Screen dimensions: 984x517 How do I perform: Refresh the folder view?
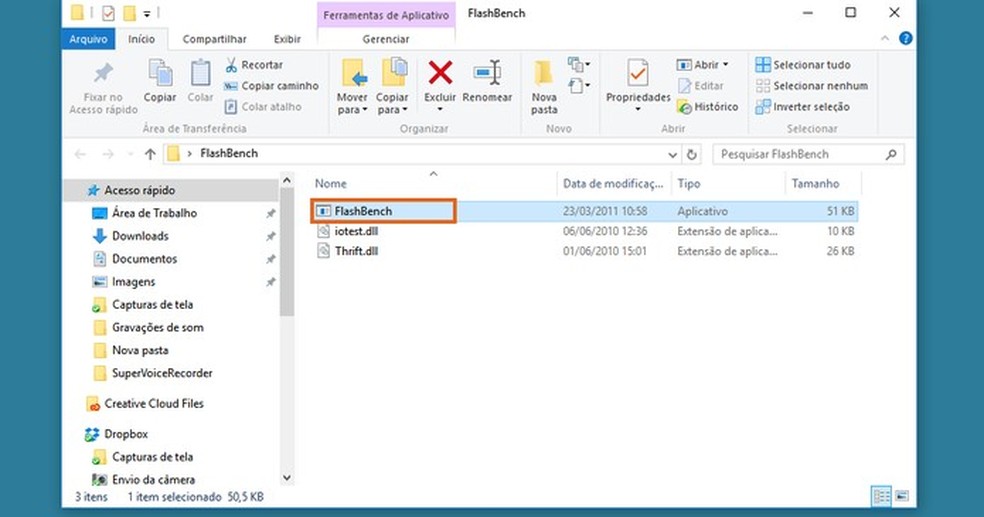click(692, 154)
